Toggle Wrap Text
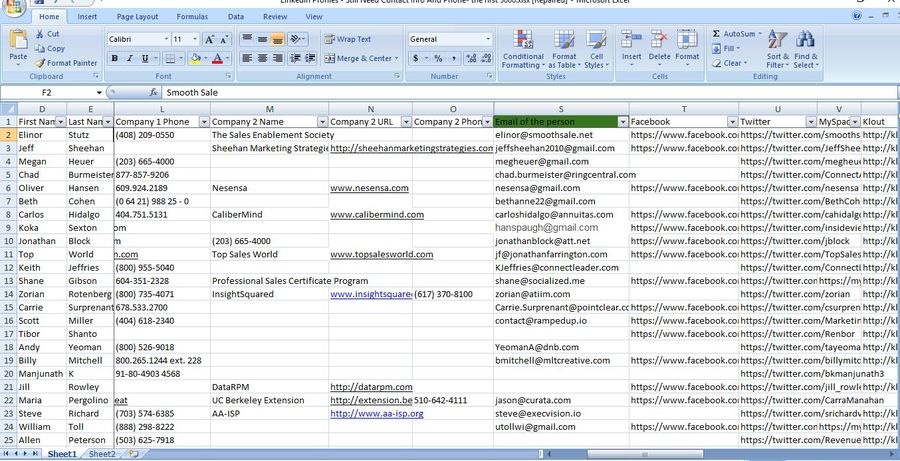The image size is (900, 461). pos(348,39)
